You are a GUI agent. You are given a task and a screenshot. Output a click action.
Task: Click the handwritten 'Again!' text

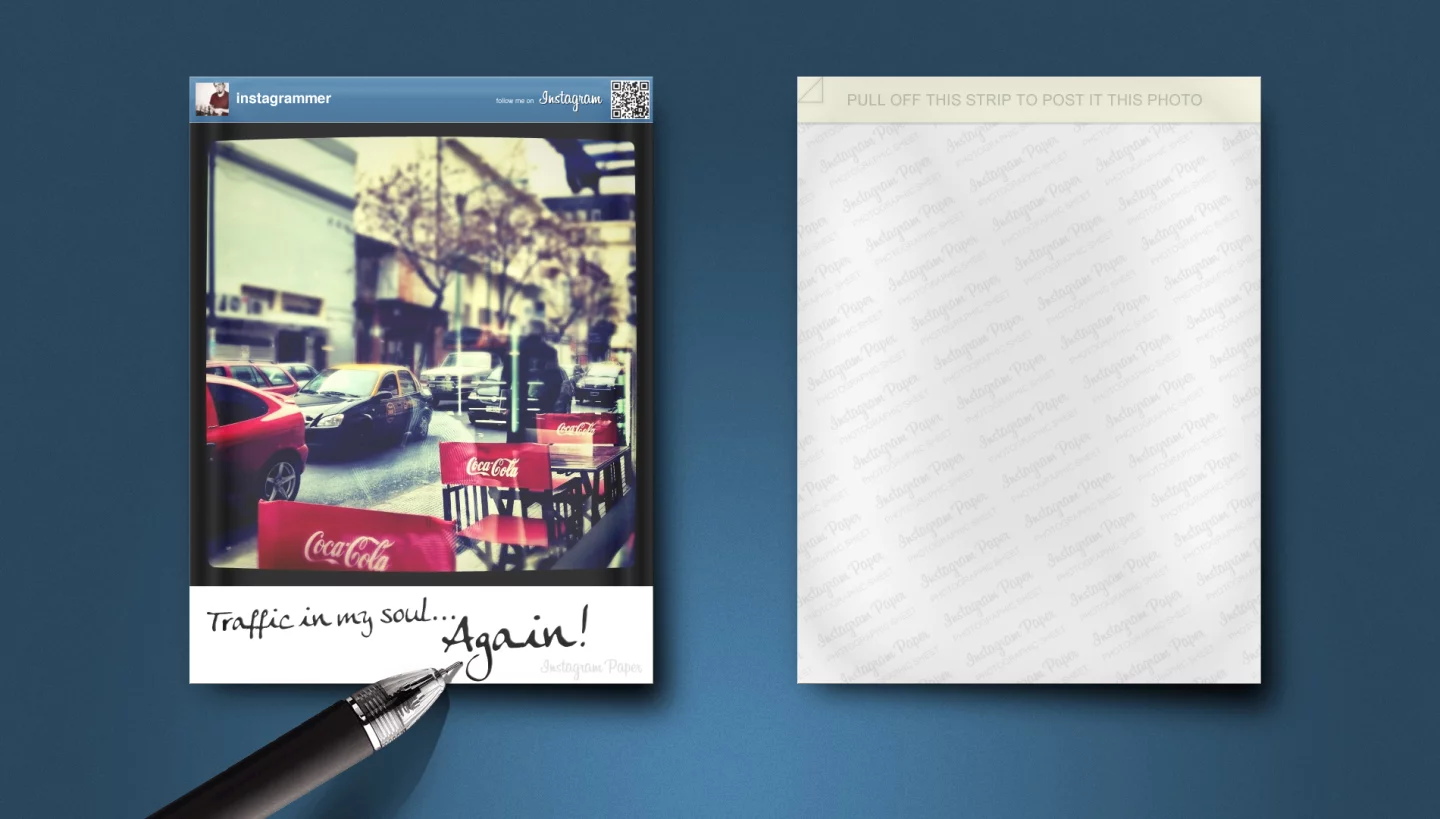tap(513, 636)
